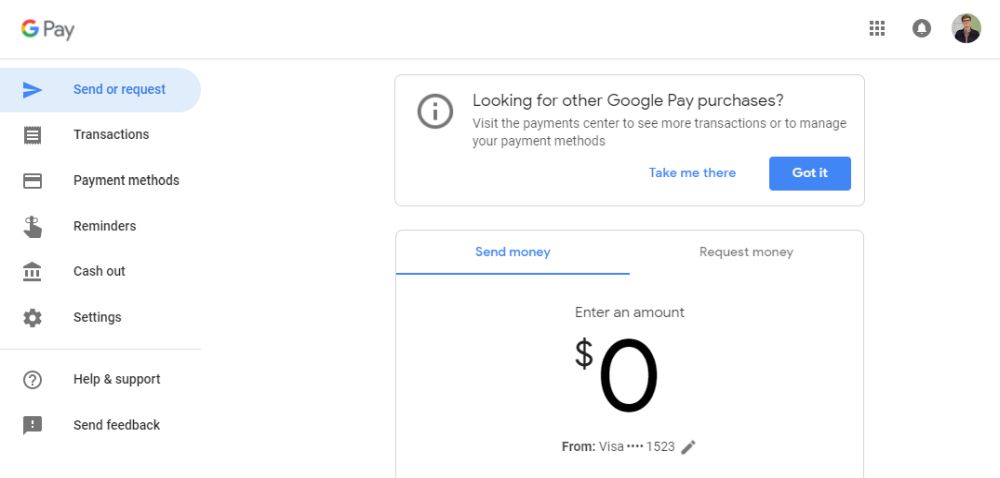The width and height of the screenshot is (1000, 478).
Task: Go to the Google Pay logo home
Action: [x=48, y=29]
